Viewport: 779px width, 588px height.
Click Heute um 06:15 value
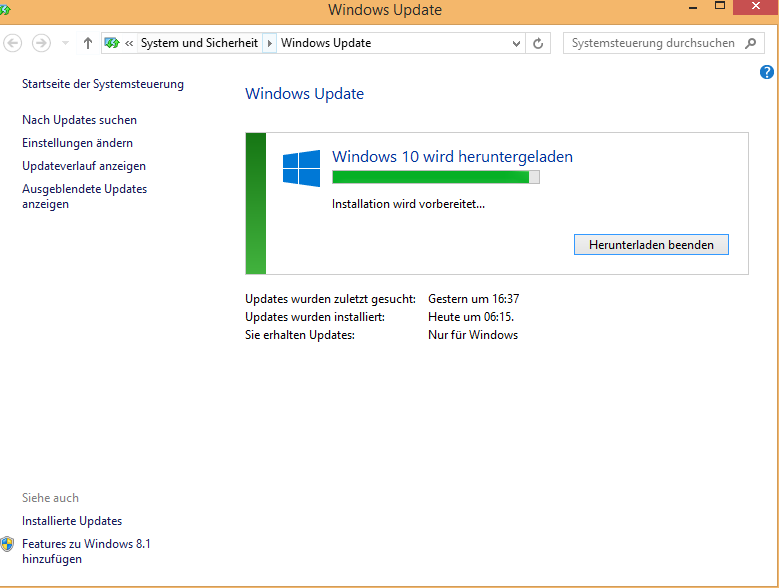tap(471, 317)
